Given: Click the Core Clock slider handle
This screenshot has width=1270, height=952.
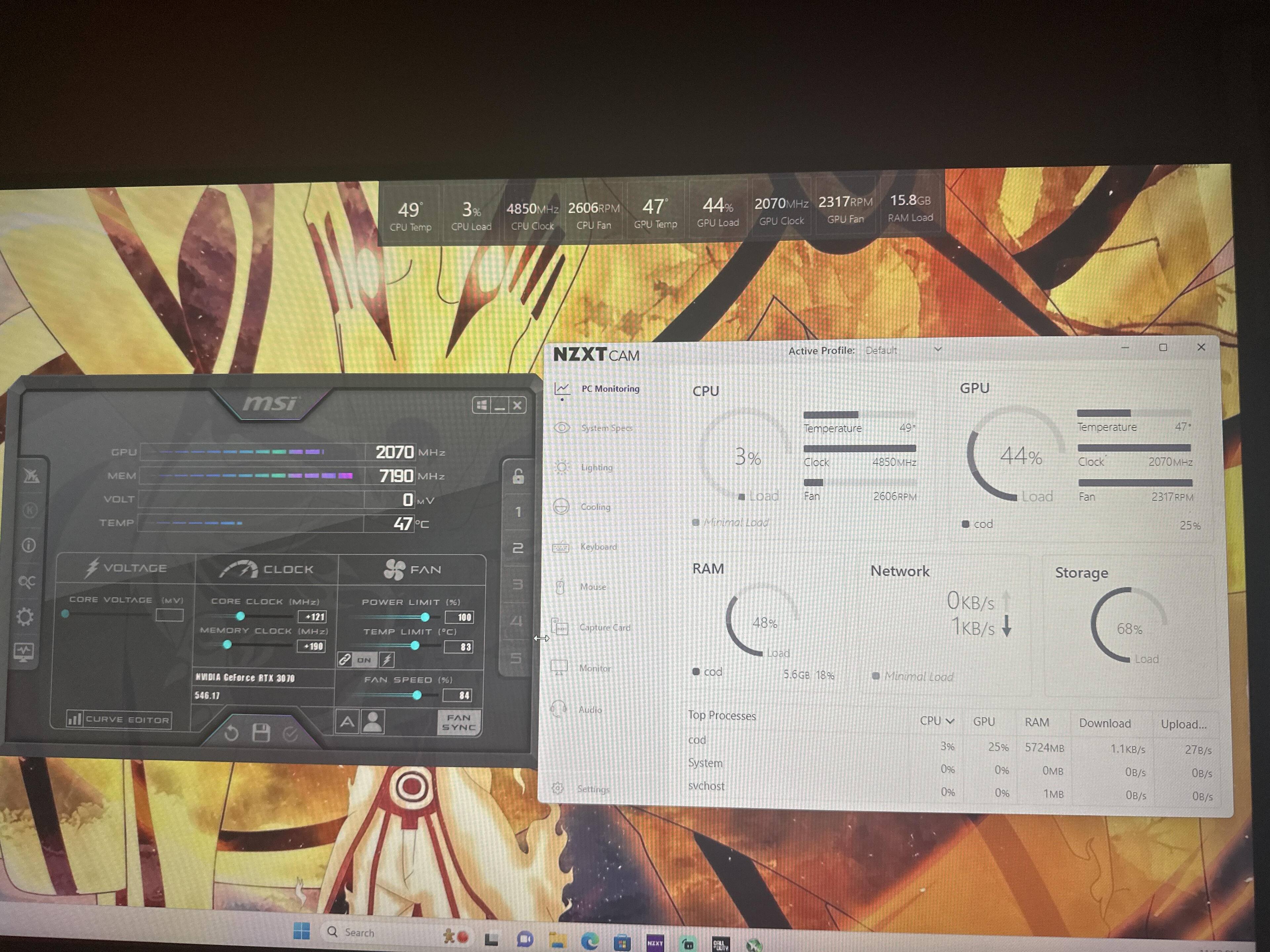Looking at the screenshot, I should (240, 616).
